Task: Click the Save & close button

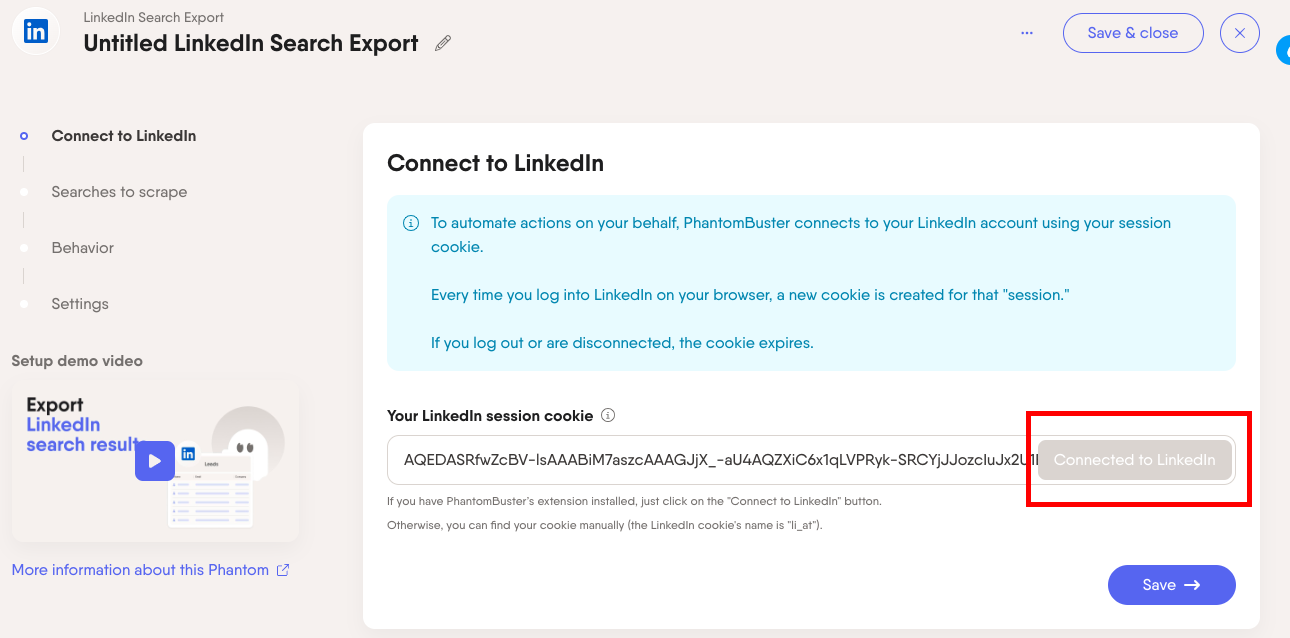Action: (1132, 33)
